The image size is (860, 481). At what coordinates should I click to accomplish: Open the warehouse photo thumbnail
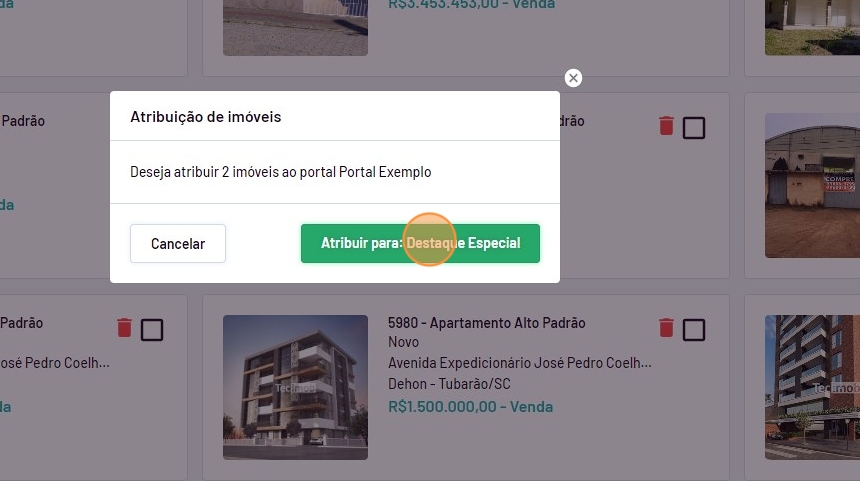click(812, 185)
